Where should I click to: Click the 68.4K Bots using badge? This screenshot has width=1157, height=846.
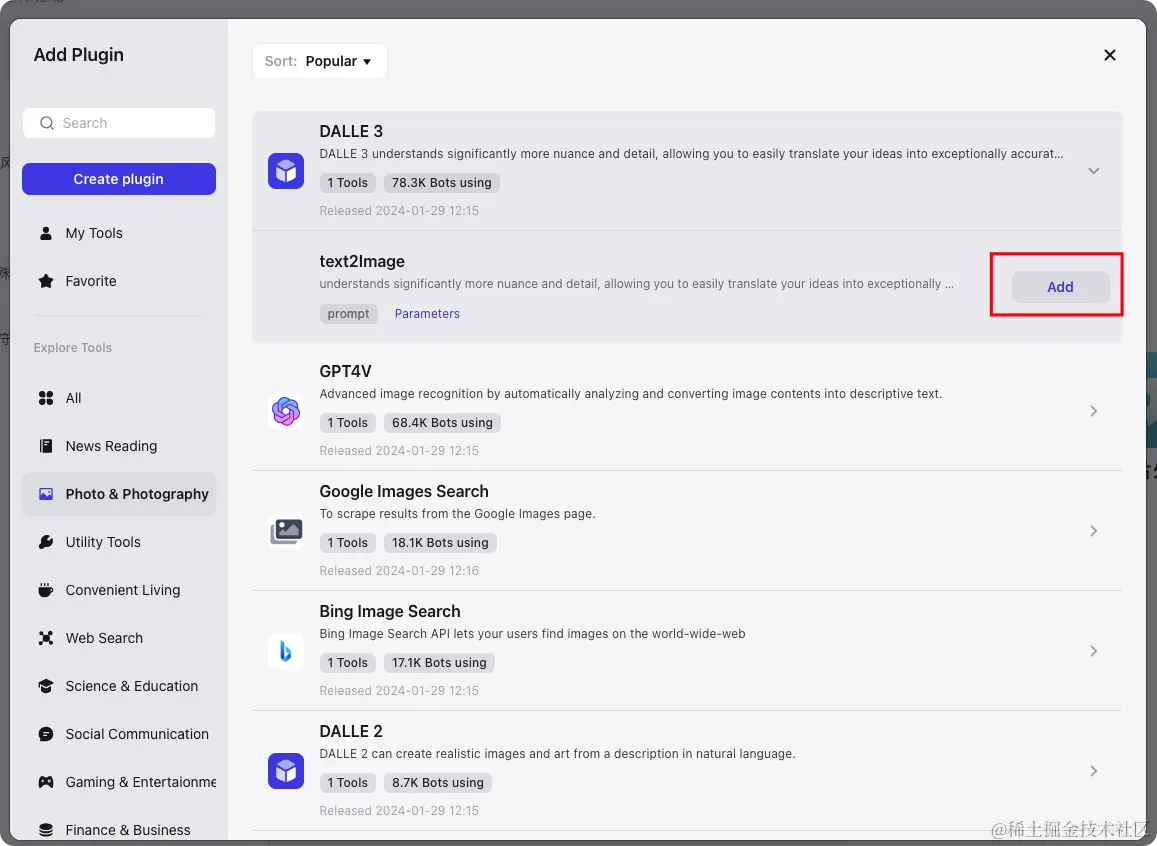[442, 423]
